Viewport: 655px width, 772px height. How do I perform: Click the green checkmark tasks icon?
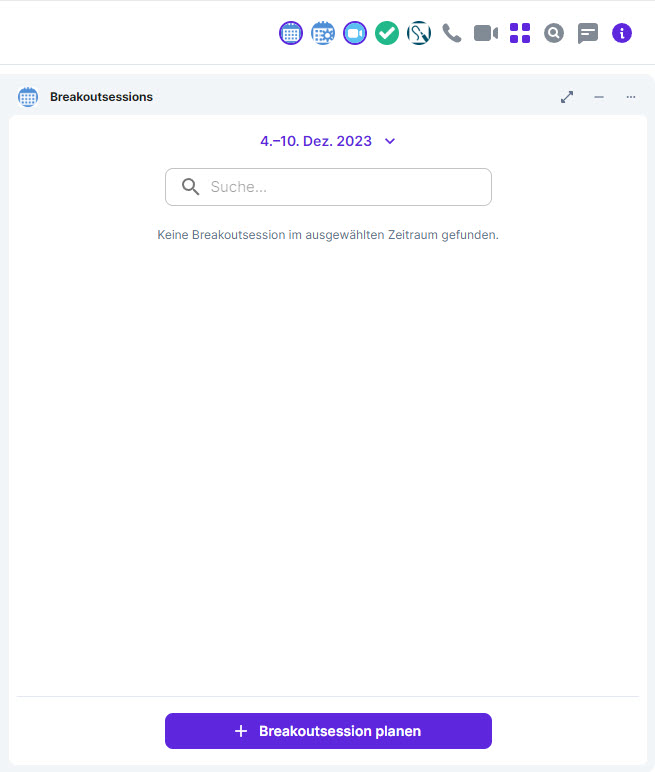click(387, 33)
